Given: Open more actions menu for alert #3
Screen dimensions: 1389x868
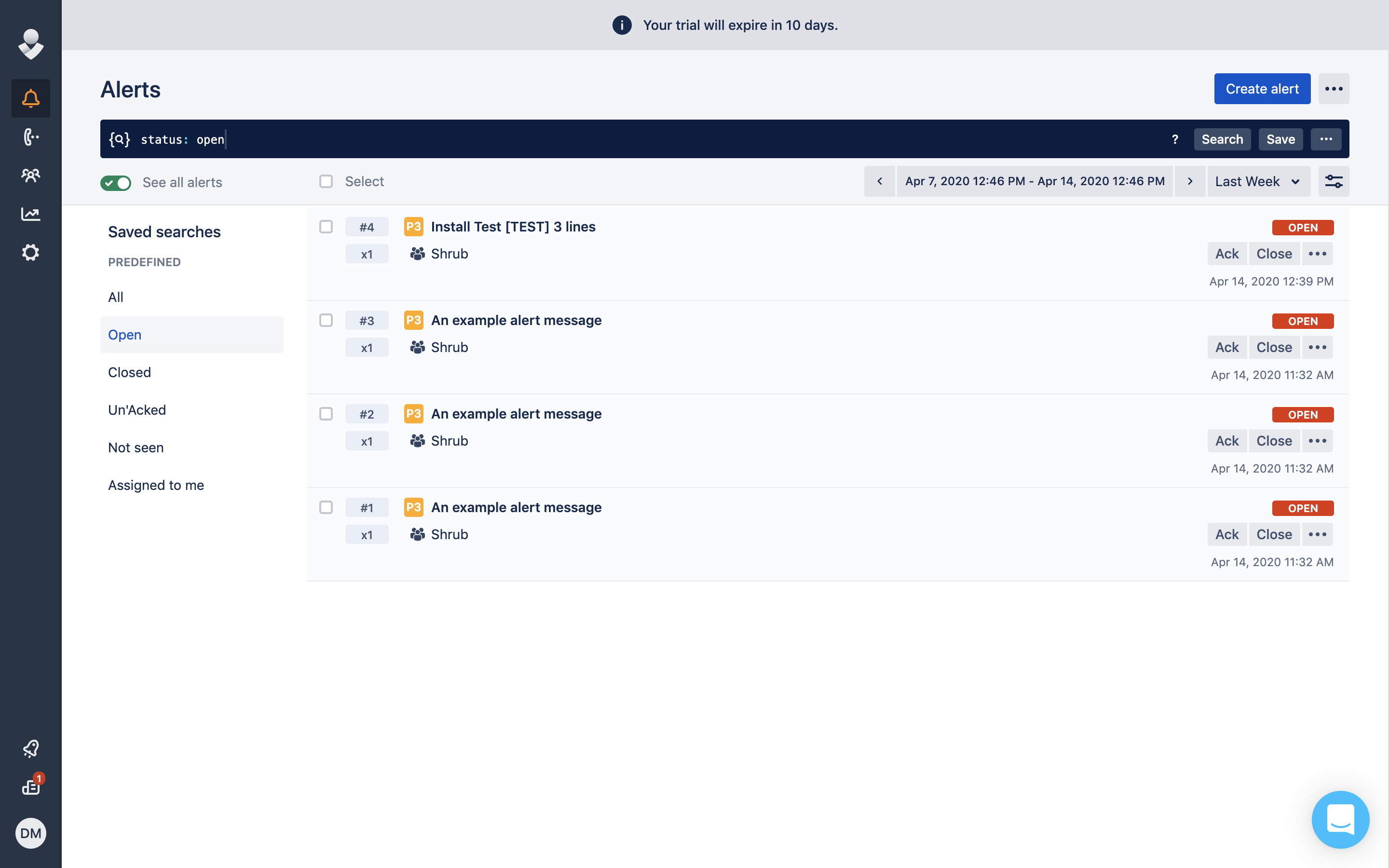Looking at the screenshot, I should pos(1317,347).
